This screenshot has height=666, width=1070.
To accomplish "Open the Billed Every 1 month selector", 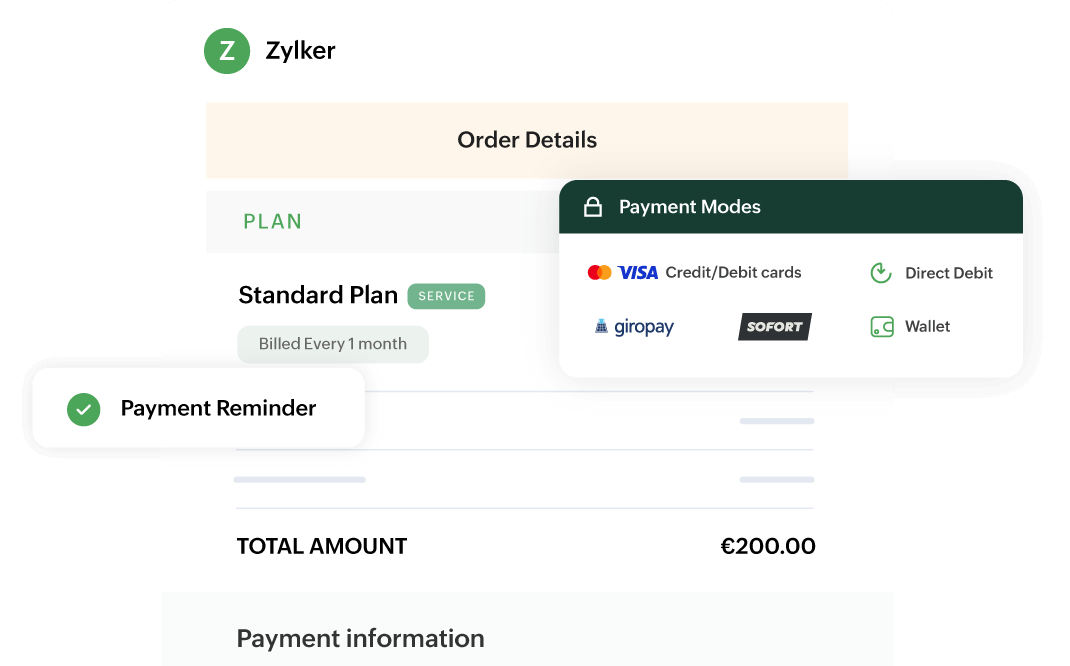I will (332, 343).
